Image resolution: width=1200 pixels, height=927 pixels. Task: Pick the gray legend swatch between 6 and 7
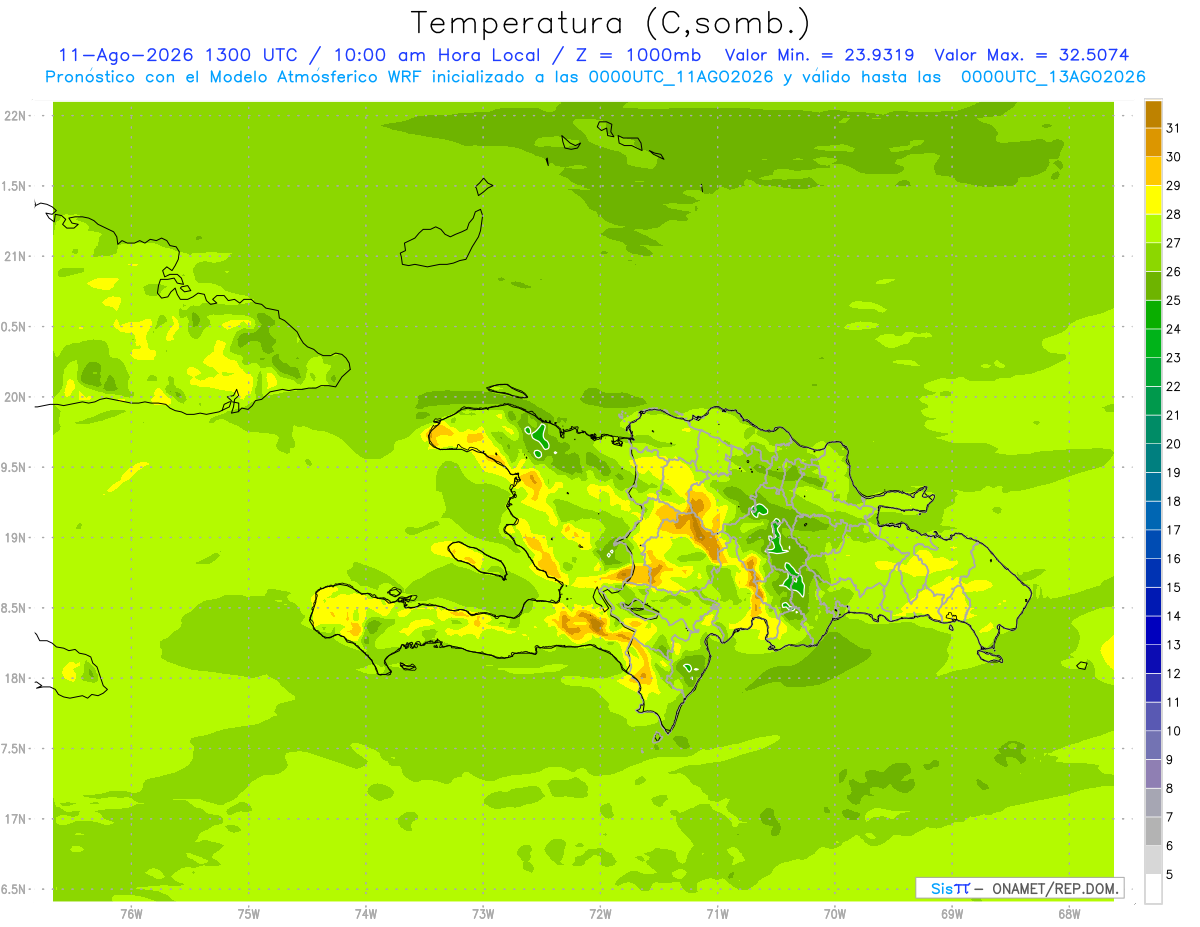point(1153,831)
